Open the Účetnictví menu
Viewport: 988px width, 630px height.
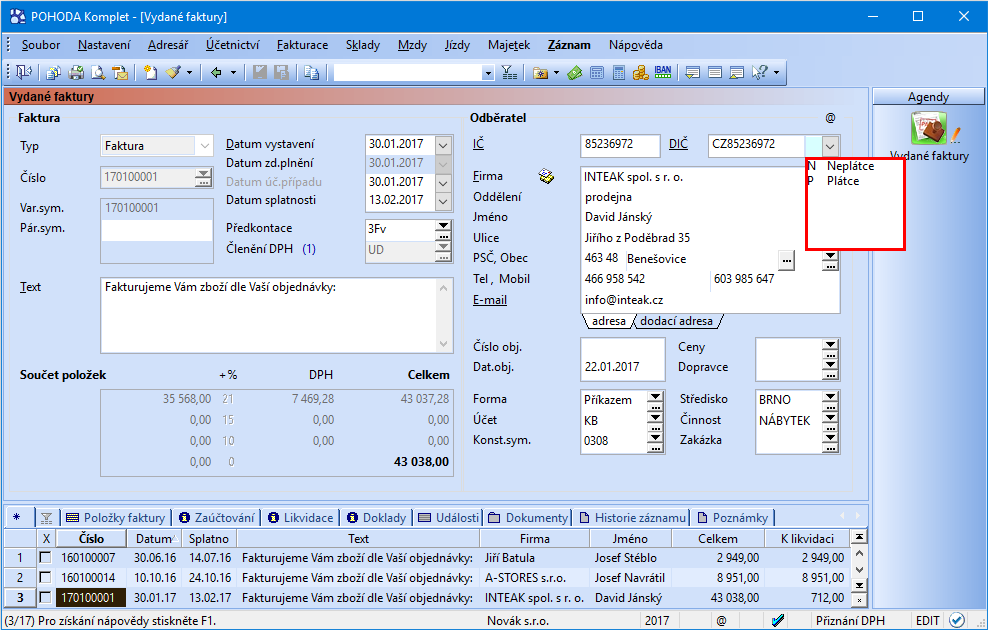click(x=233, y=45)
